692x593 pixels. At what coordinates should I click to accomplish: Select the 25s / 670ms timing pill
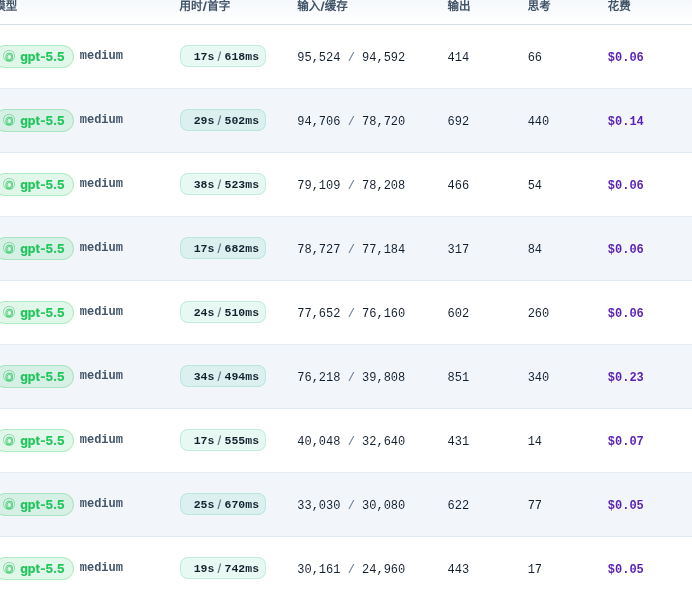[x=223, y=504]
